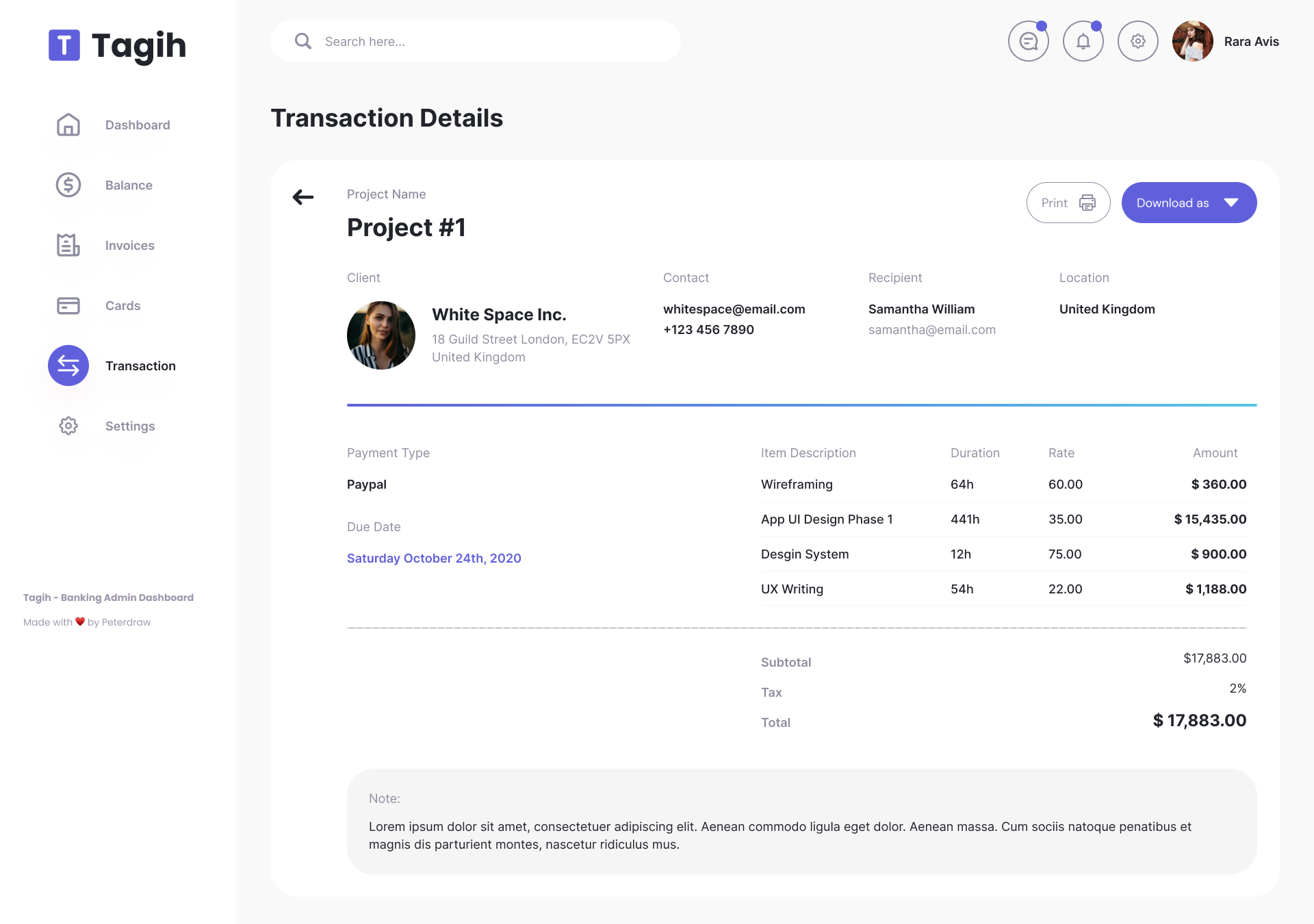Click the back arrow beside Project Name
Viewport: 1314px width, 924px height.
tap(303, 198)
